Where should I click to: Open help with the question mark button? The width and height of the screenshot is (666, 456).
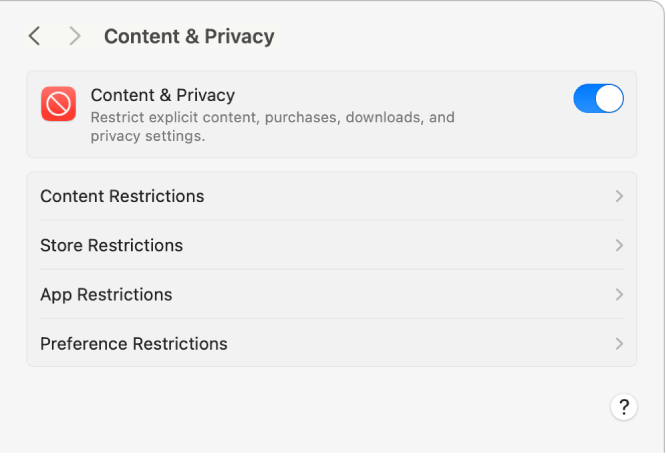pyautogui.click(x=623, y=407)
